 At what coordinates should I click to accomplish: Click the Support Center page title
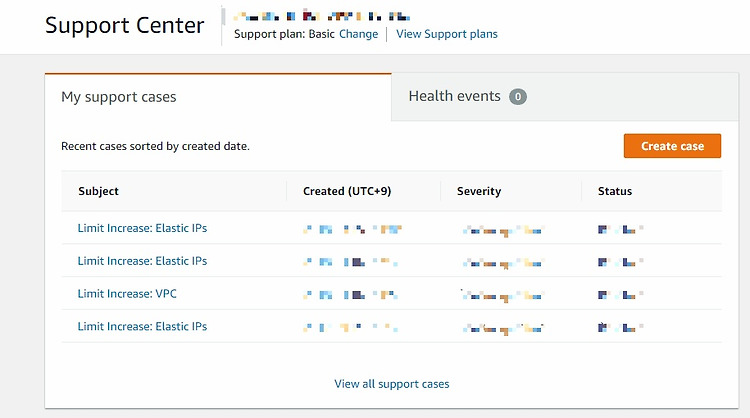(124, 25)
